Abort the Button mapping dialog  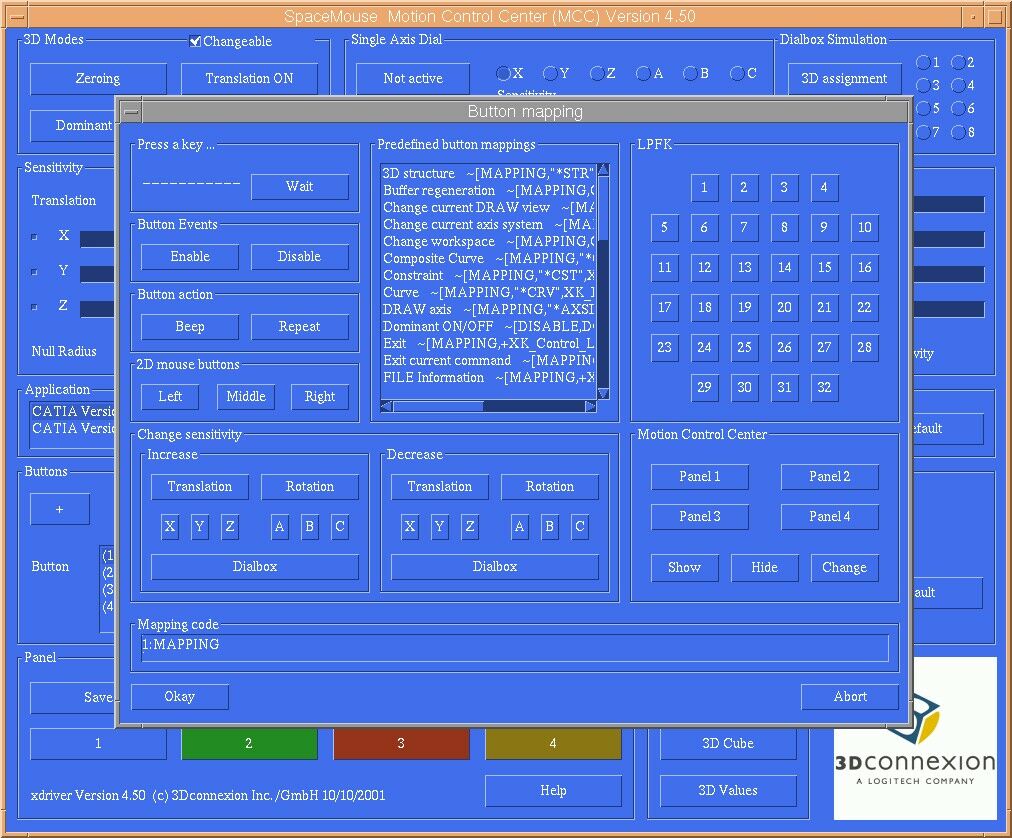coord(849,696)
